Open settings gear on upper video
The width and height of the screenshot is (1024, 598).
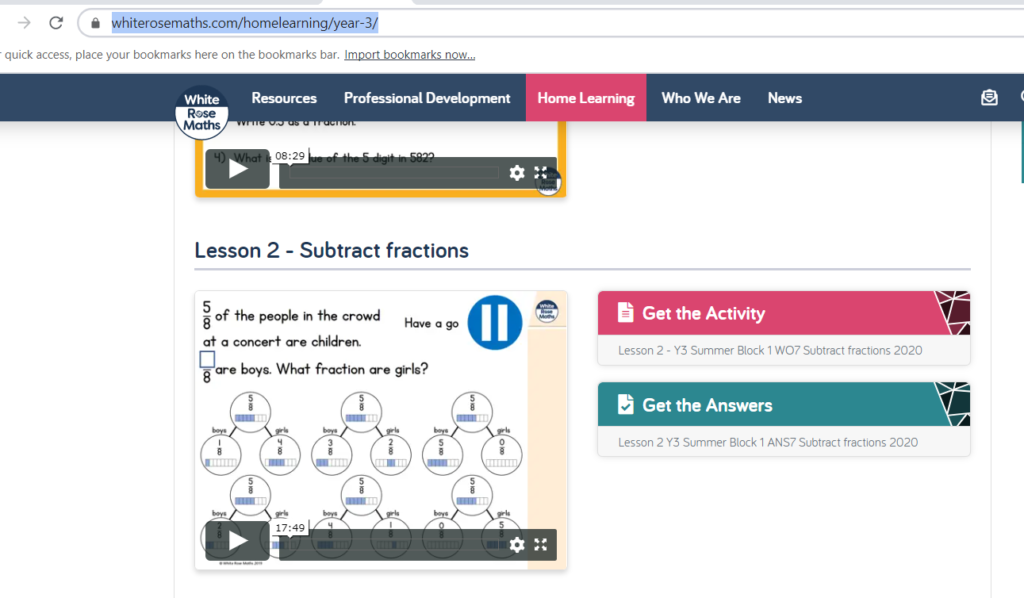coord(517,173)
